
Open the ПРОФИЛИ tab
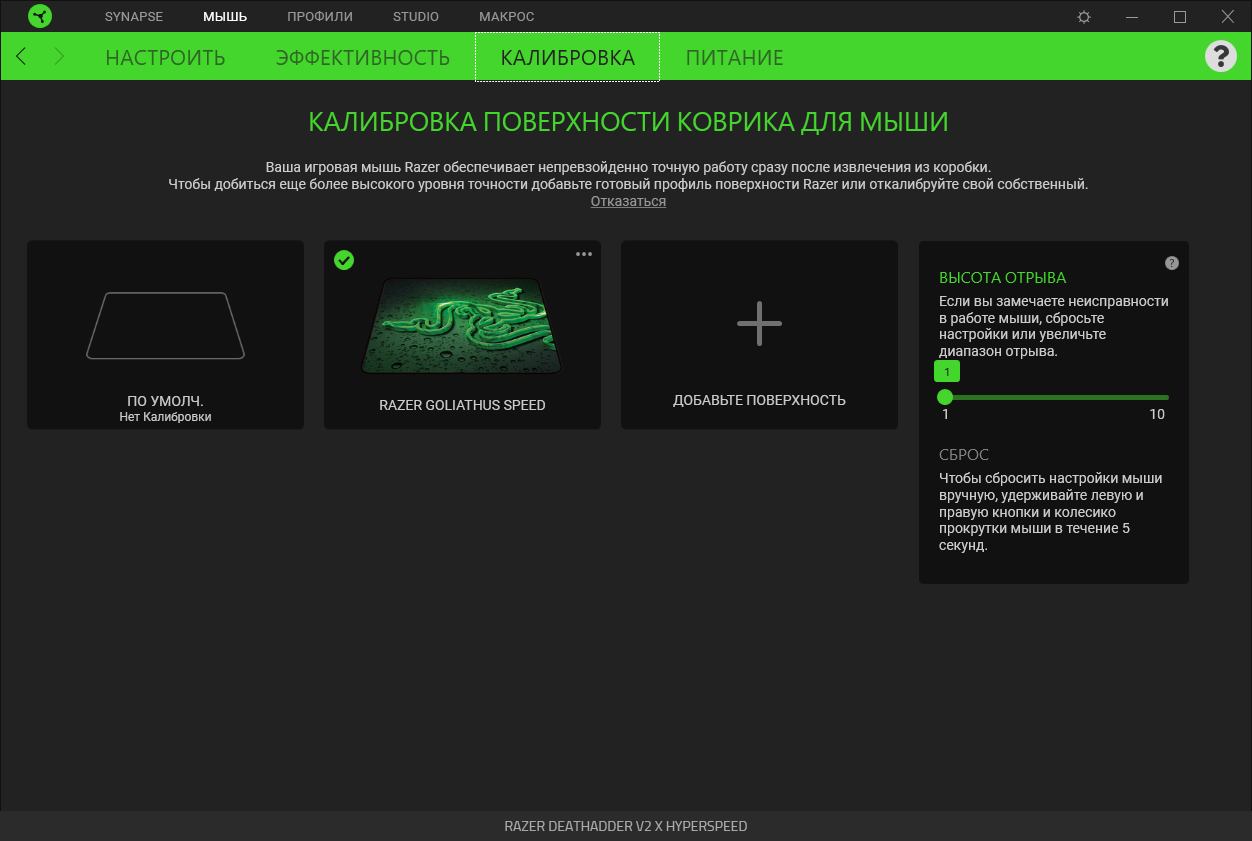(320, 17)
